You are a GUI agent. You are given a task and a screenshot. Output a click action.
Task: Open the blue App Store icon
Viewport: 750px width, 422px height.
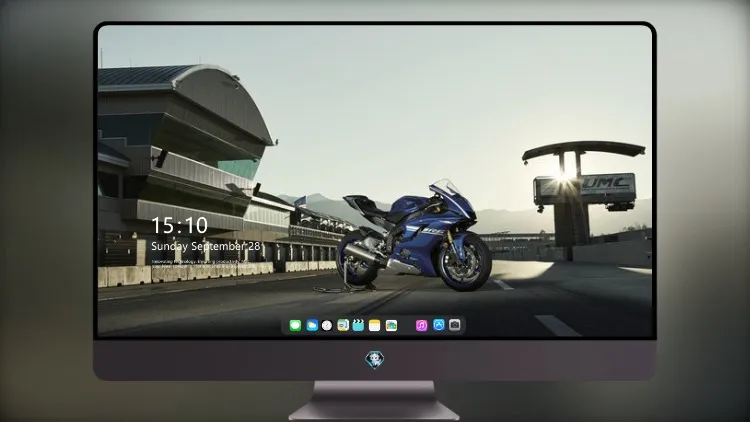point(439,325)
